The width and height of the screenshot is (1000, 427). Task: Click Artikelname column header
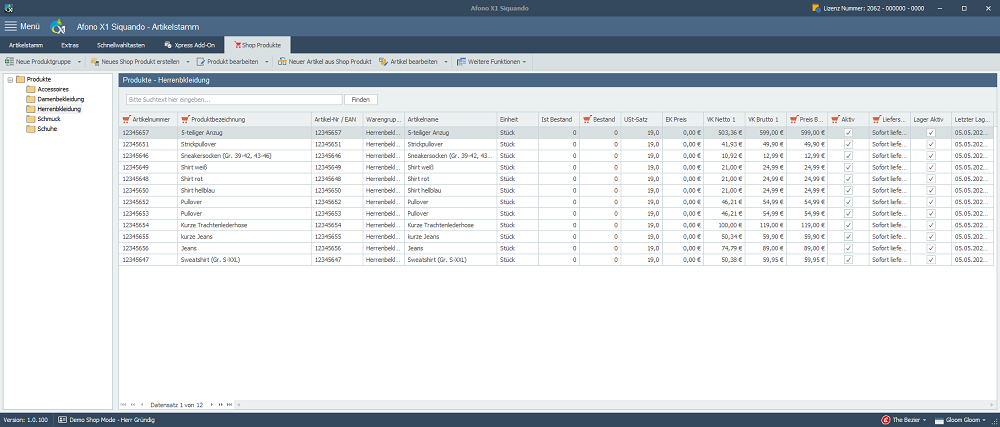click(451, 119)
